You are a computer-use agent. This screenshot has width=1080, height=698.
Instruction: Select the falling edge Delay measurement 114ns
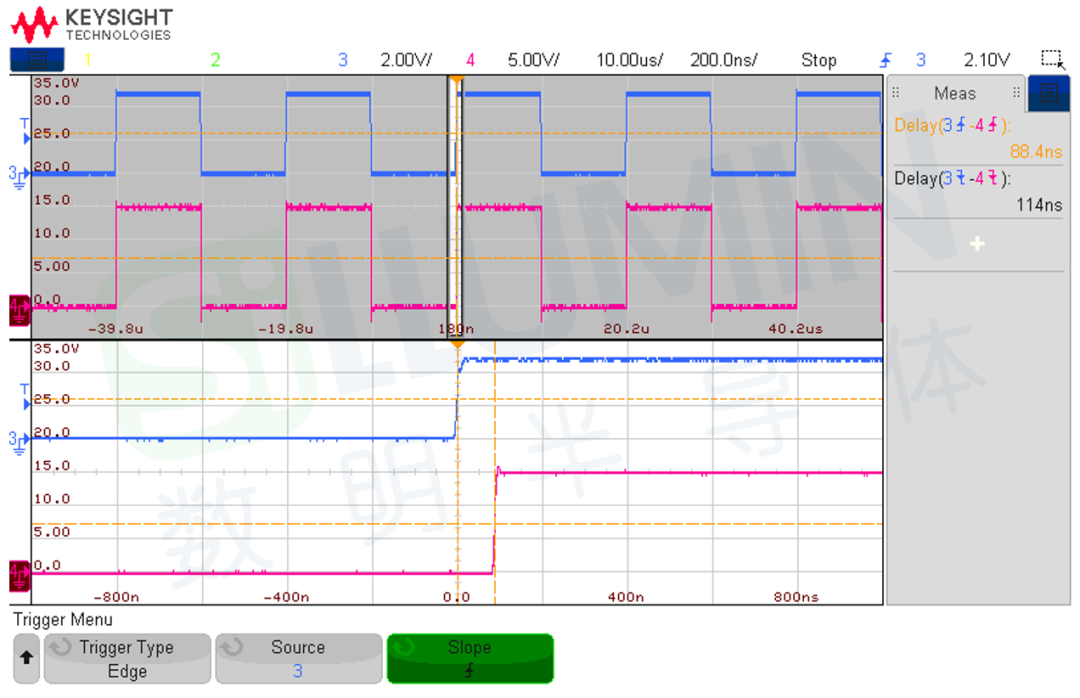point(978,192)
